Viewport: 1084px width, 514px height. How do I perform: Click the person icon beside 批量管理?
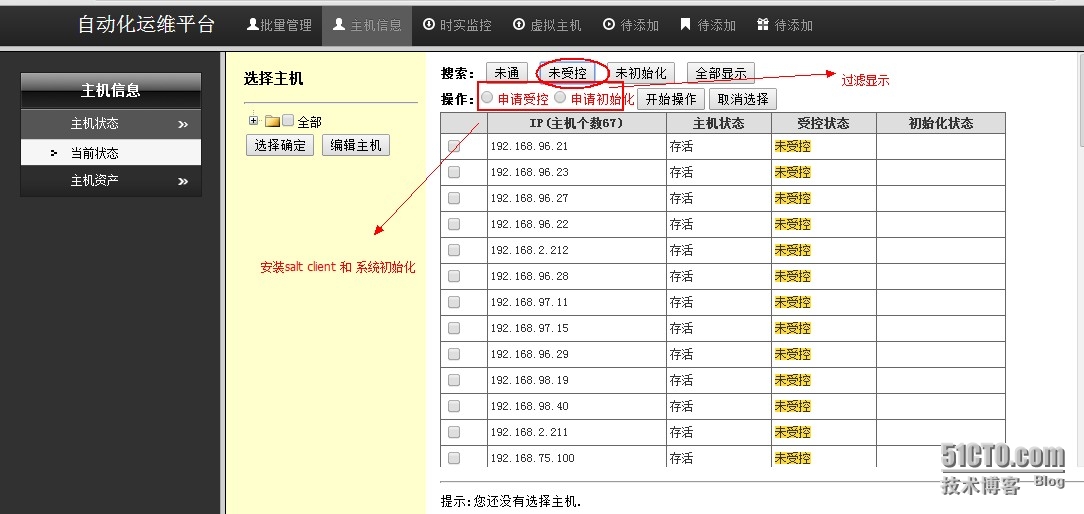[x=253, y=25]
